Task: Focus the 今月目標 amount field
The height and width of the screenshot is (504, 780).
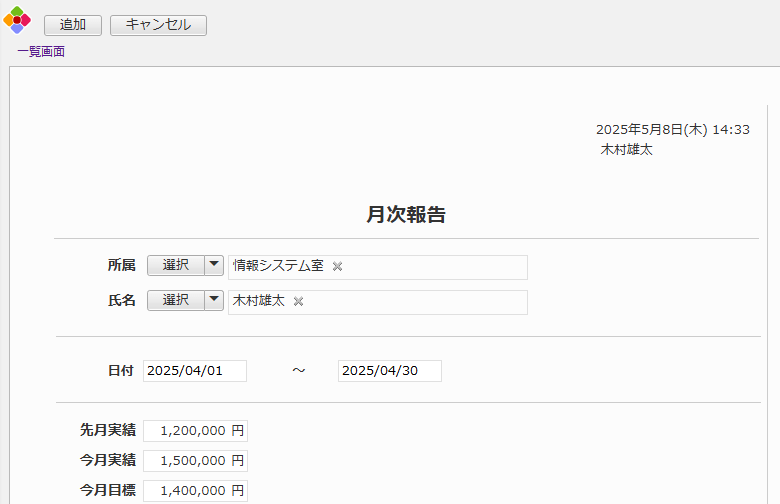Action: click(195, 491)
